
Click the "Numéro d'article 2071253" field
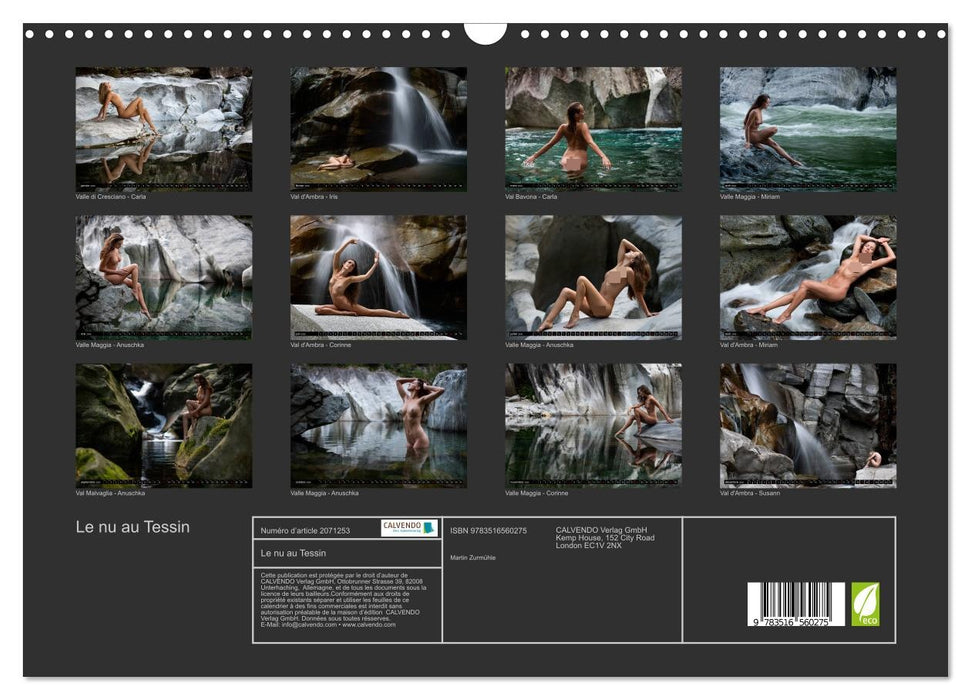click(x=305, y=530)
